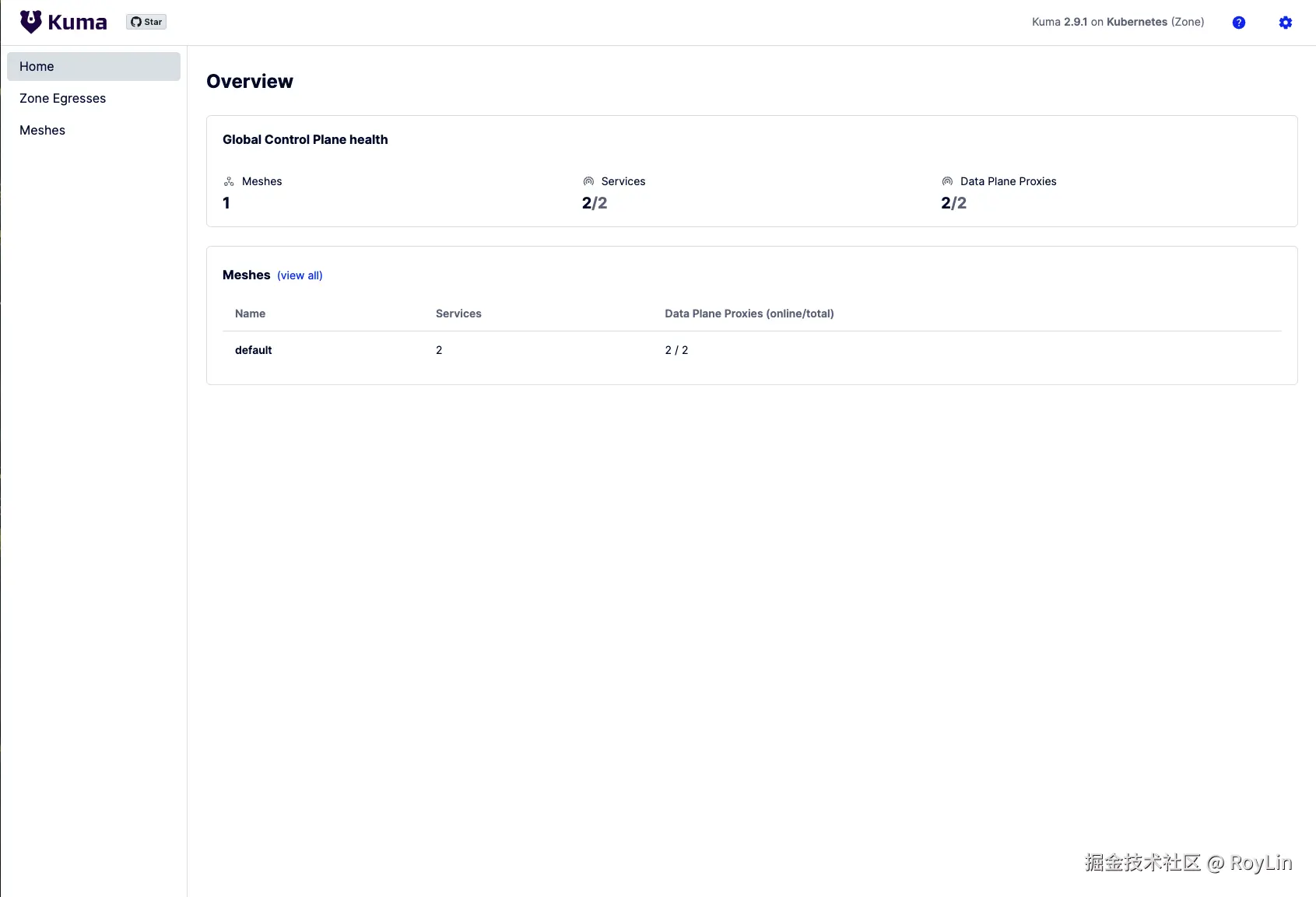This screenshot has height=897, width=1316.
Task: Open Zone Egresses in the sidebar
Action: [62, 98]
